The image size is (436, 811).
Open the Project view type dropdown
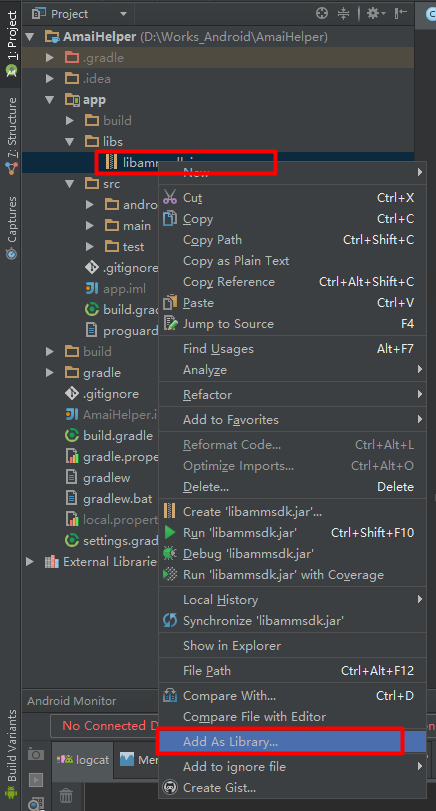pyautogui.click(x=80, y=13)
